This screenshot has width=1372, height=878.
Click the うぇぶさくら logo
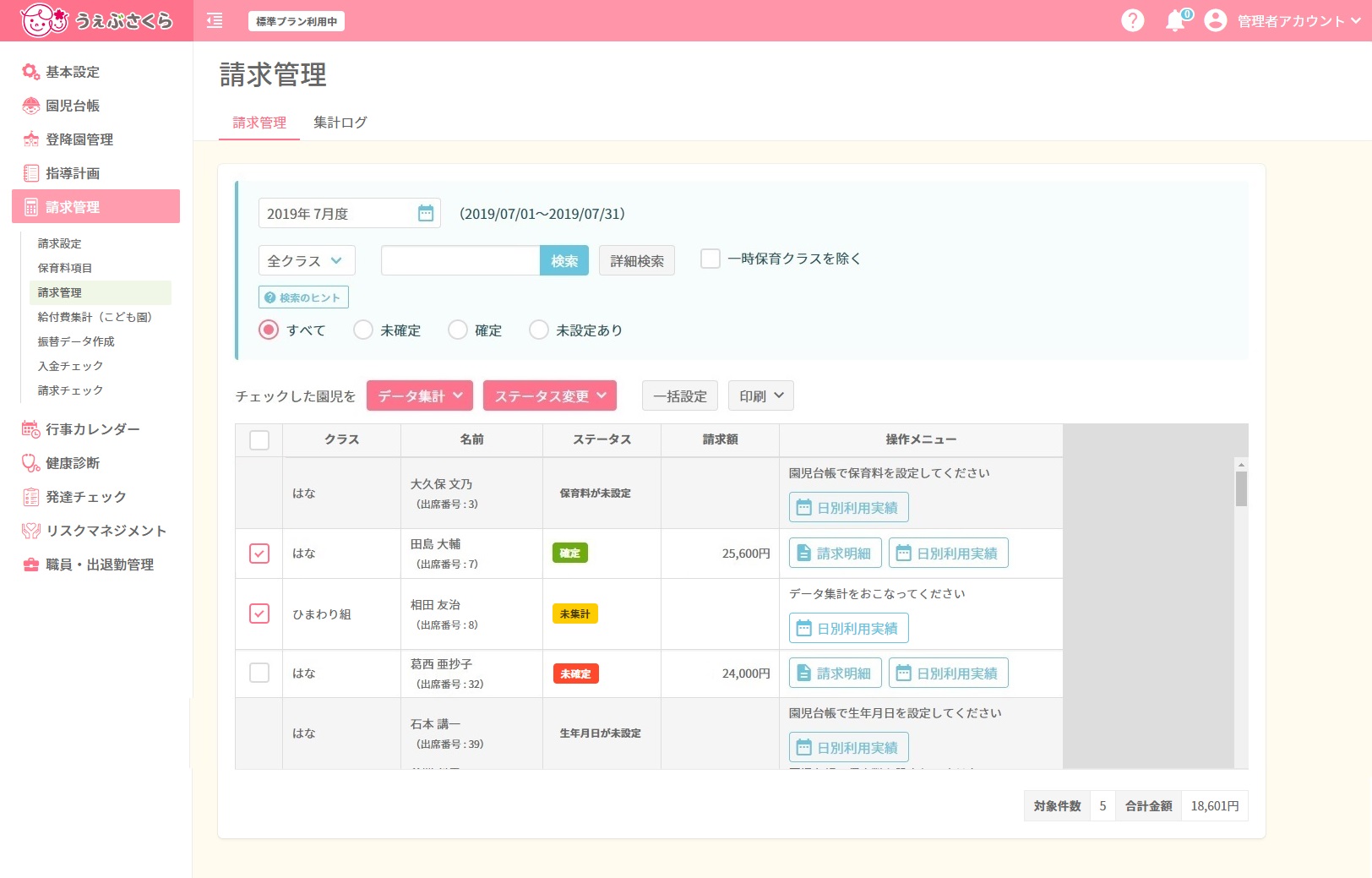(x=96, y=20)
